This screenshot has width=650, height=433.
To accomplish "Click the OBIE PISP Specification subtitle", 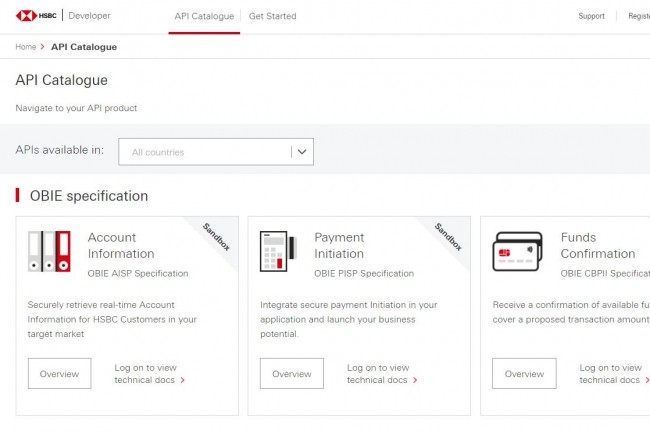I will [x=364, y=273].
